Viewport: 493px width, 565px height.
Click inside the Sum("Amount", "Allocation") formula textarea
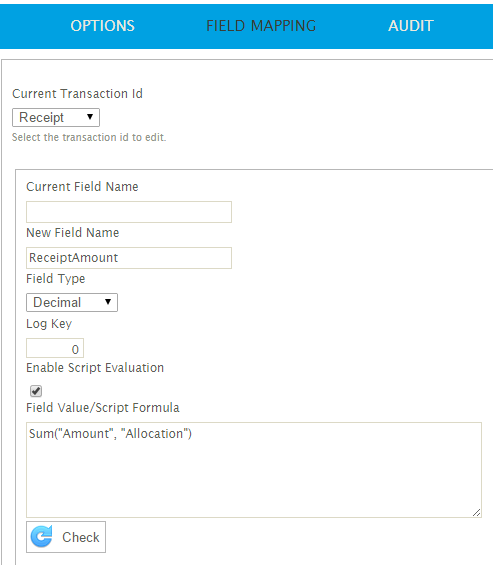tap(254, 470)
